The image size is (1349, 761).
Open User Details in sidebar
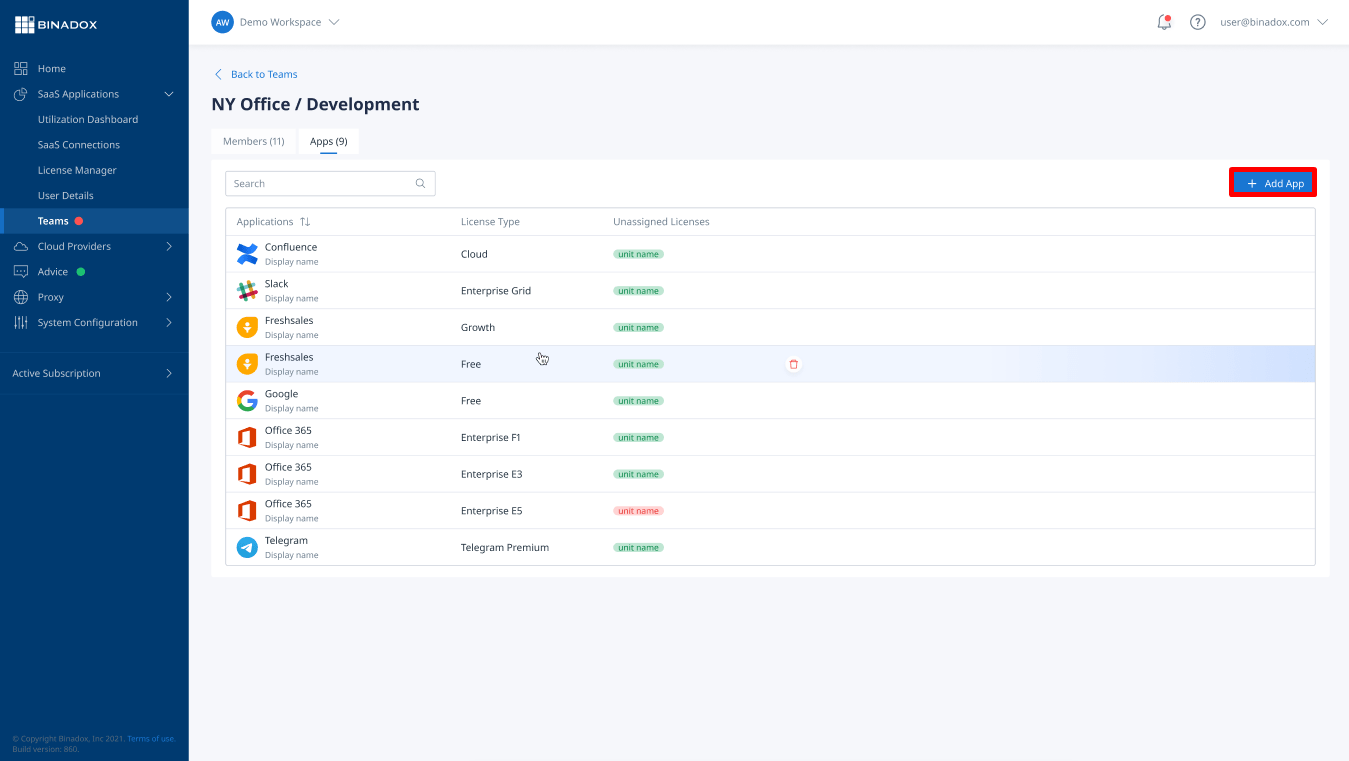[x=66, y=196]
